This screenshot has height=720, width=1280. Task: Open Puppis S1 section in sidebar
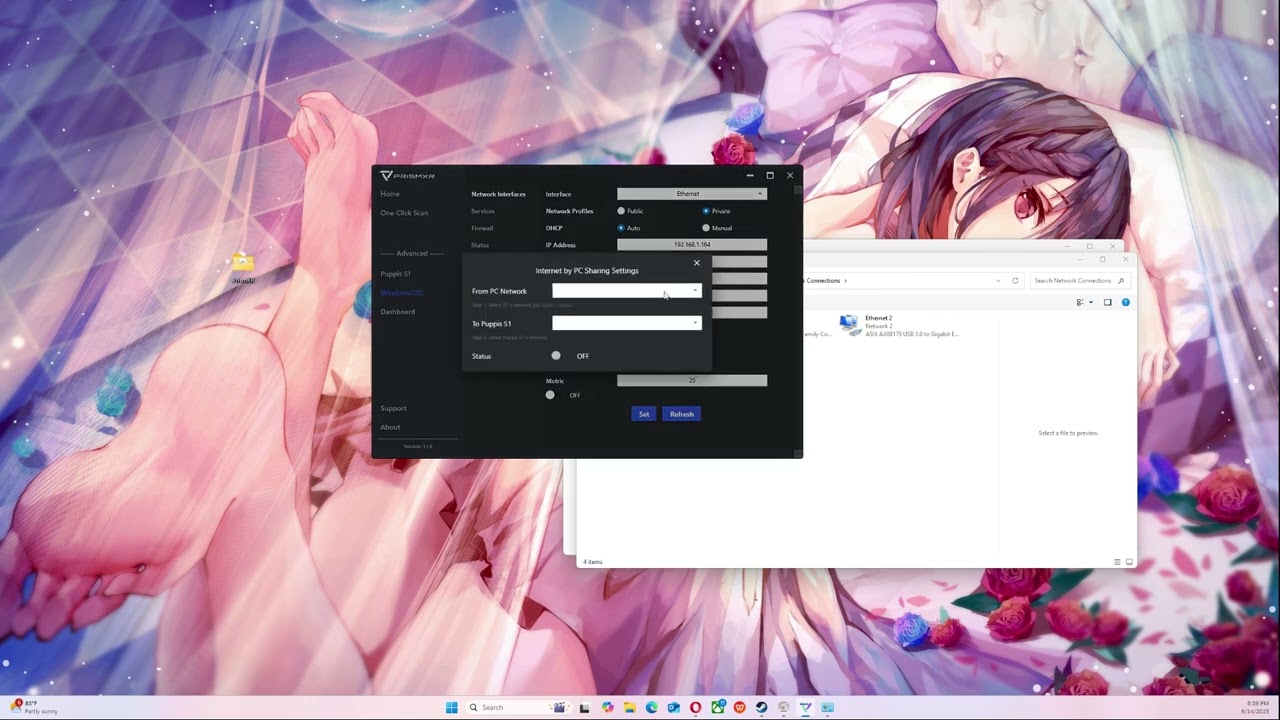(x=395, y=273)
